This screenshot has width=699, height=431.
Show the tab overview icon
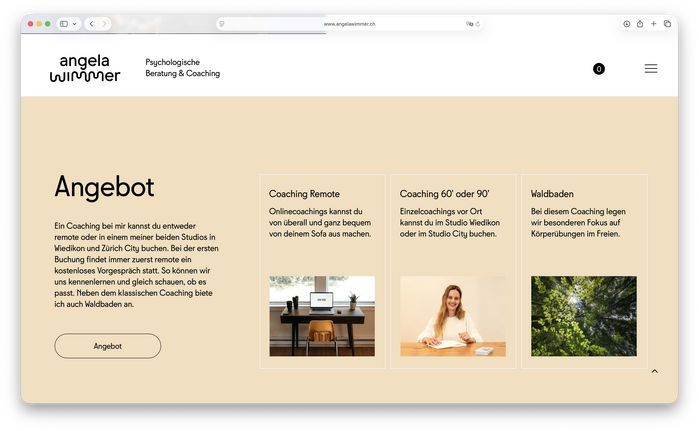tap(667, 24)
